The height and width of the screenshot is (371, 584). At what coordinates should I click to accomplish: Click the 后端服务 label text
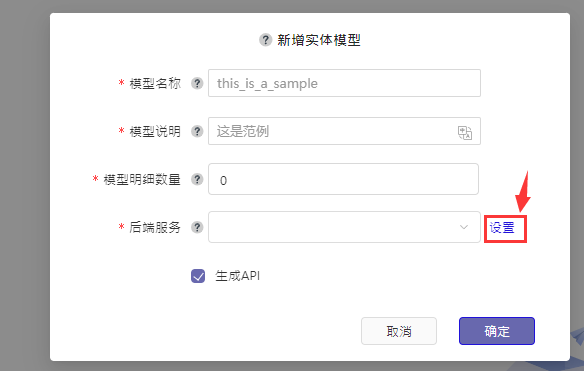point(155,227)
